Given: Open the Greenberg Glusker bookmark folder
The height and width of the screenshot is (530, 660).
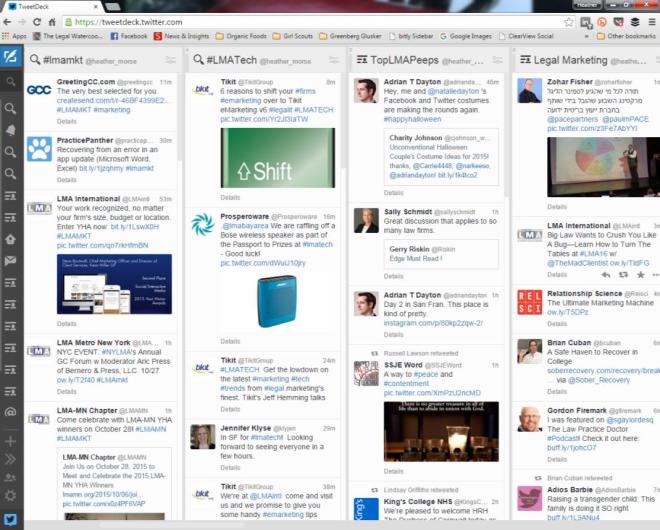Looking at the screenshot, I should 351,36.
